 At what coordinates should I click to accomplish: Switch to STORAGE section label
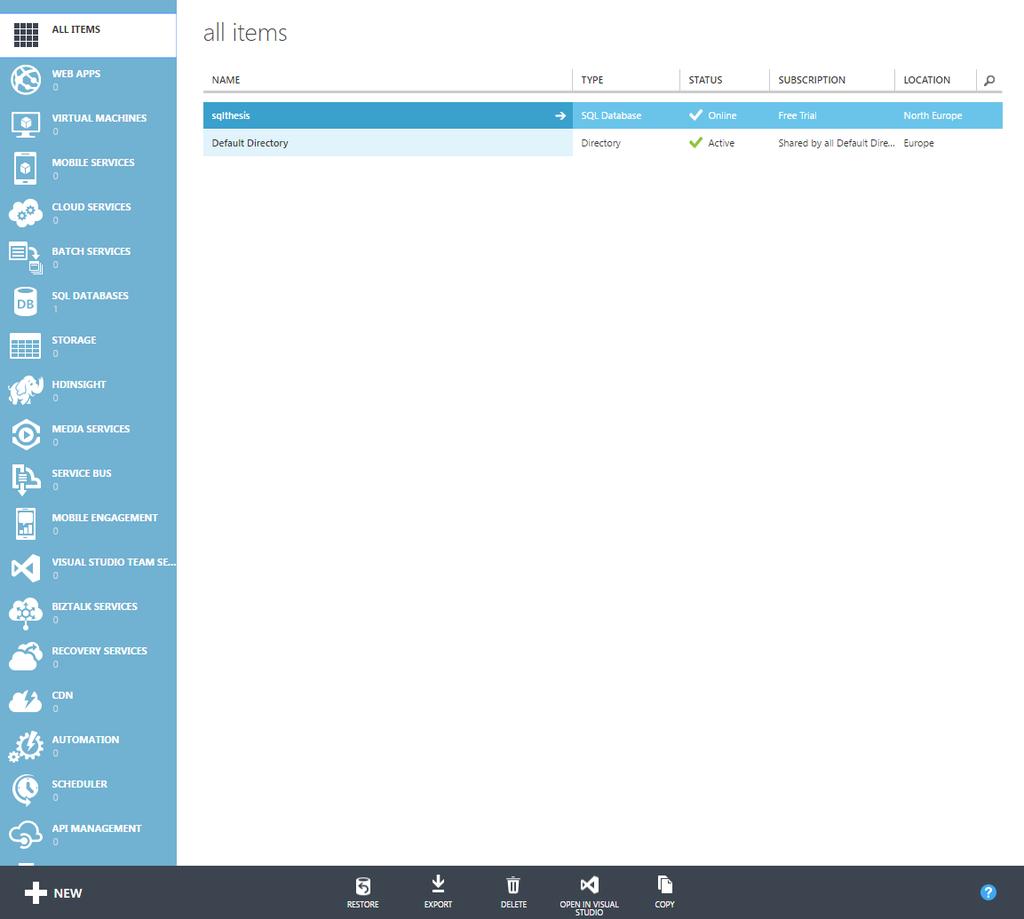click(x=74, y=340)
